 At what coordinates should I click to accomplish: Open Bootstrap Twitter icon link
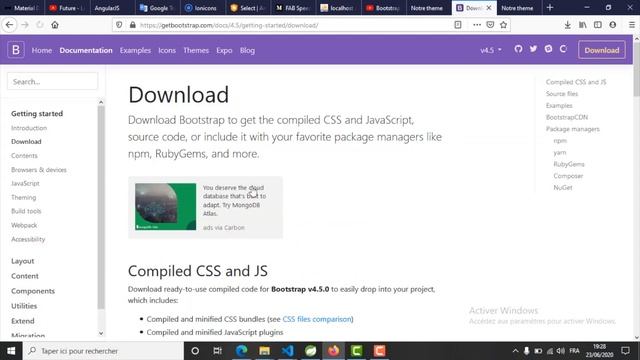(x=533, y=49)
